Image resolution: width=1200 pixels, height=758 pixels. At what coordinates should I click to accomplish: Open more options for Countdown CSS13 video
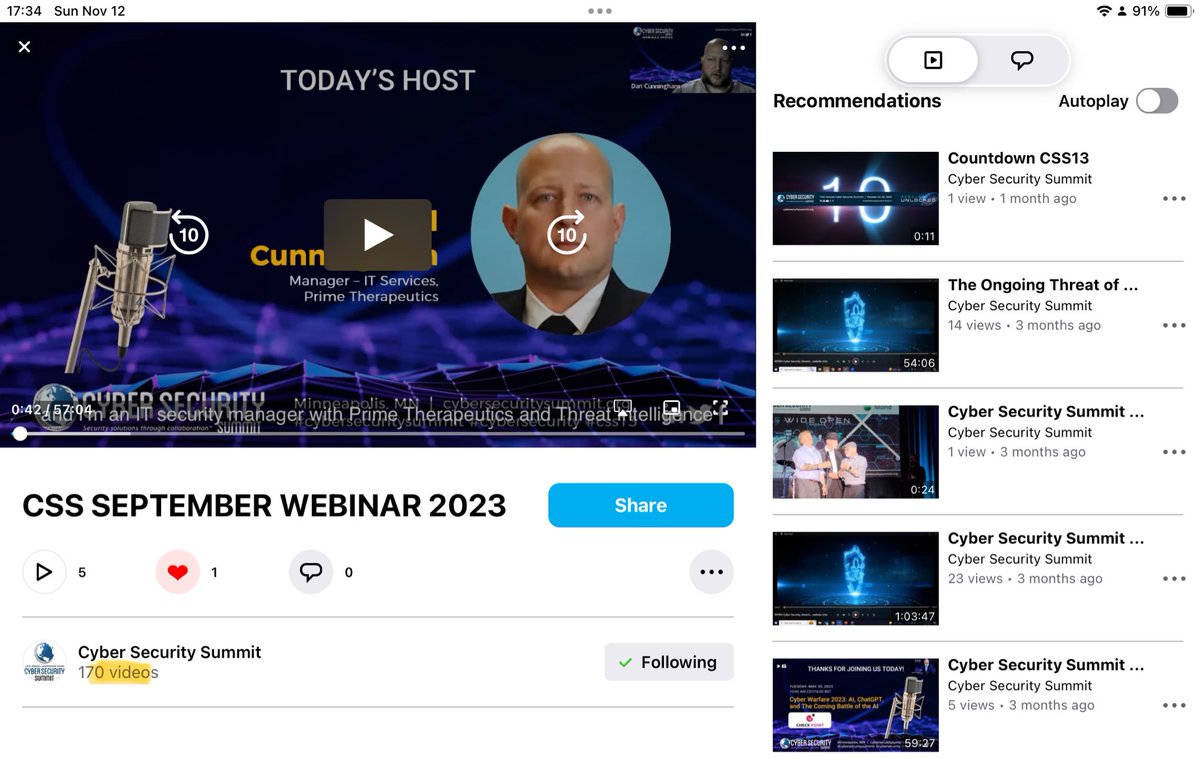click(x=1173, y=198)
